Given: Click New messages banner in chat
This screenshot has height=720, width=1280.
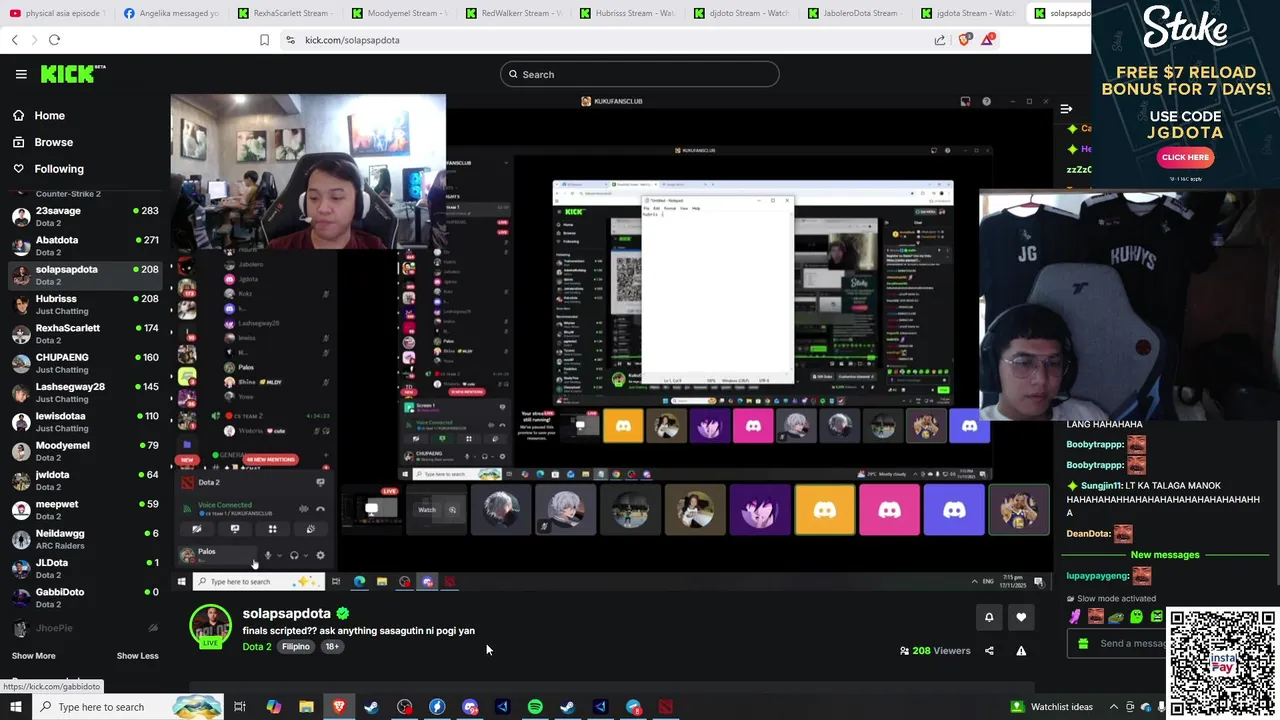Looking at the screenshot, I should (1164, 555).
